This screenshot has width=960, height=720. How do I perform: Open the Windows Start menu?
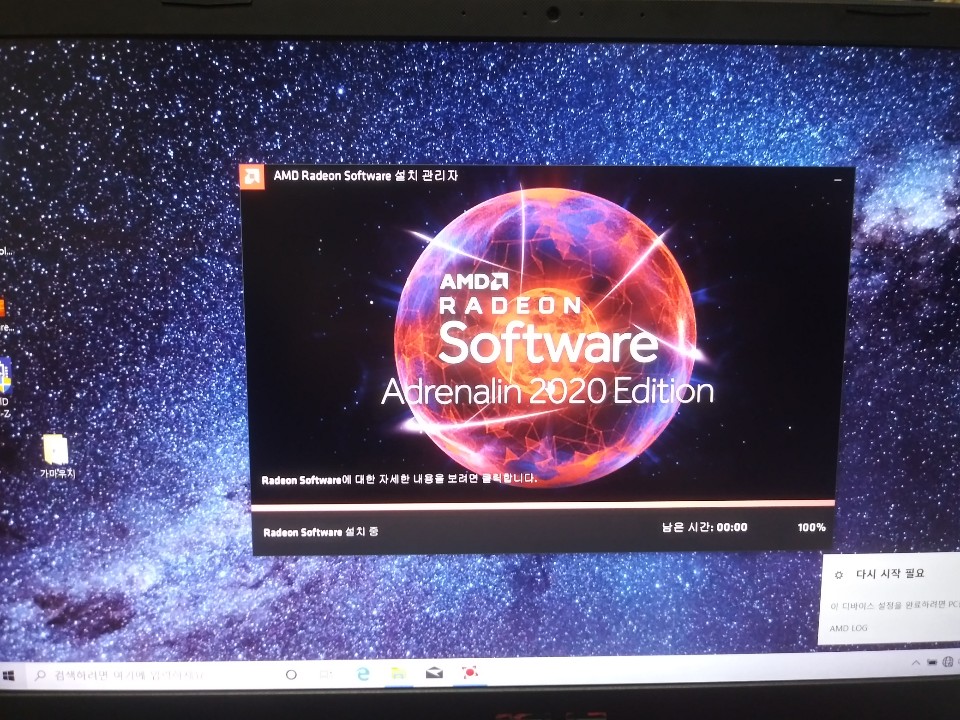(x=9, y=675)
